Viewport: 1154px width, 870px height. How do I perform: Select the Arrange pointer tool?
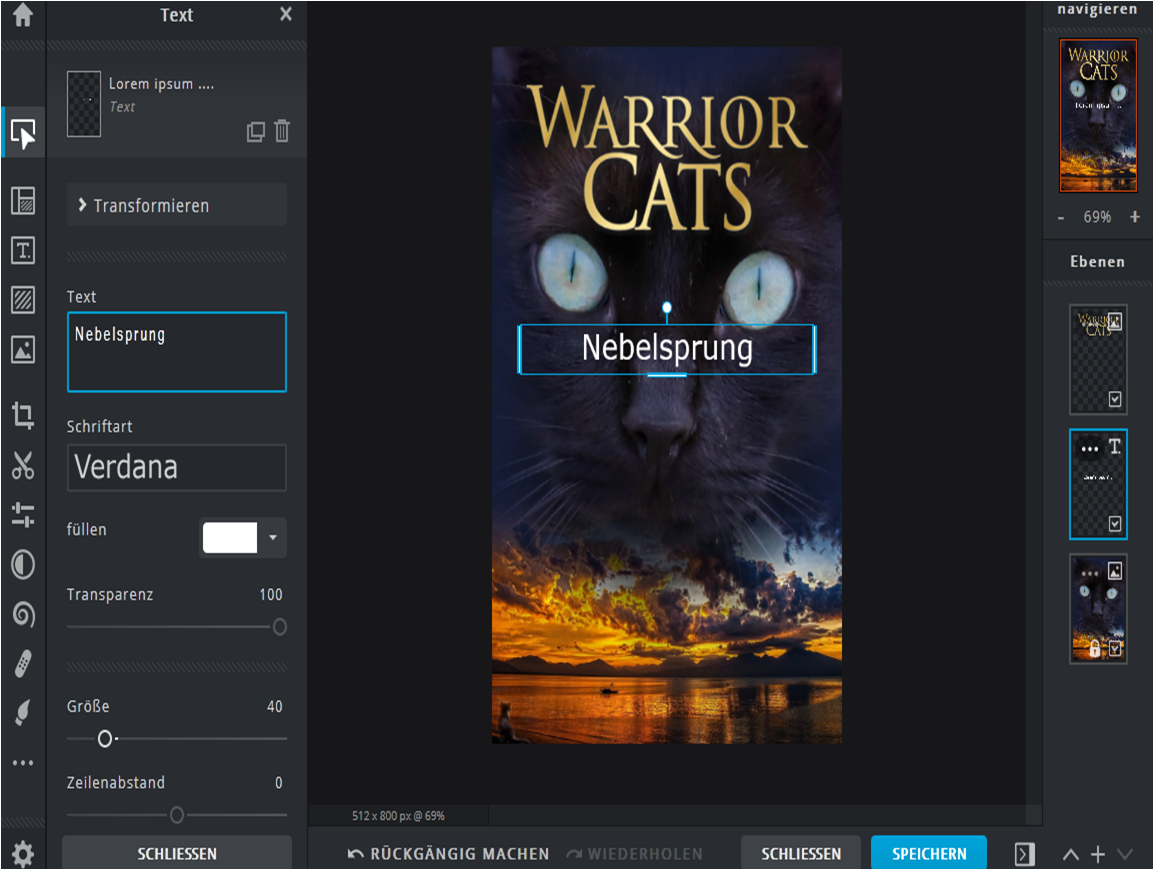click(x=23, y=134)
